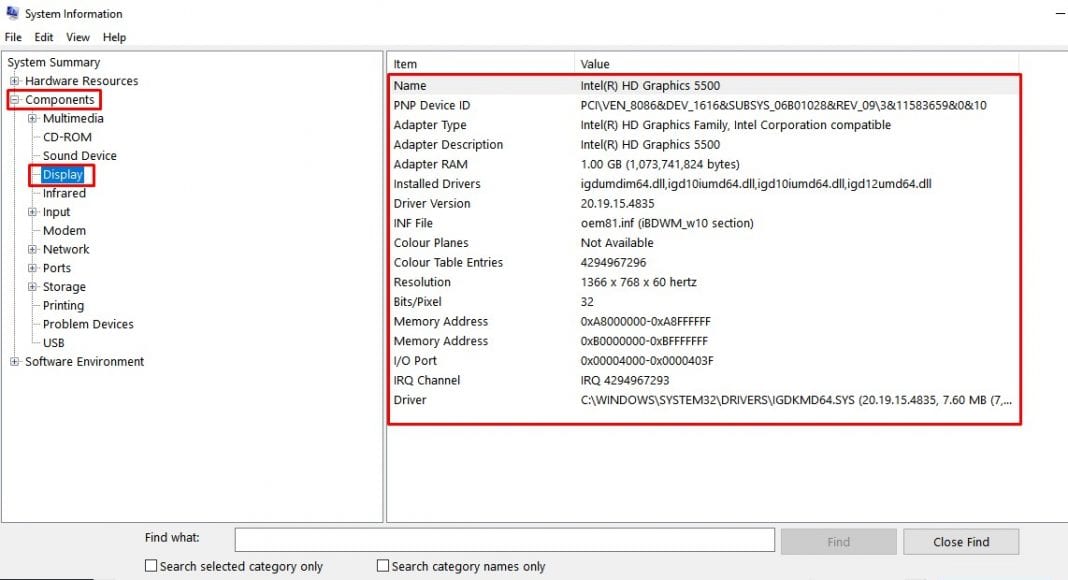Screen dimensions: 1068x580
Task: Open the Help menu
Action: 114,36
